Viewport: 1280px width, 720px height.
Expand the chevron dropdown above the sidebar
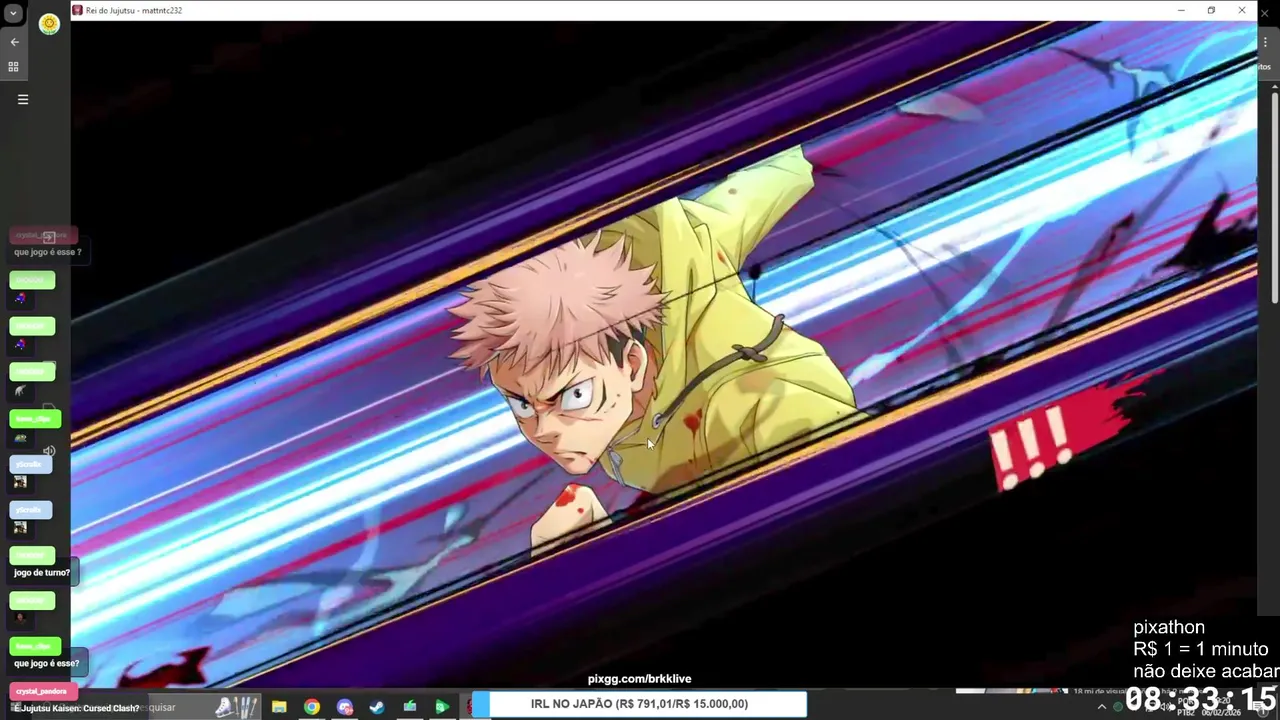pyautogui.click(x=13, y=14)
